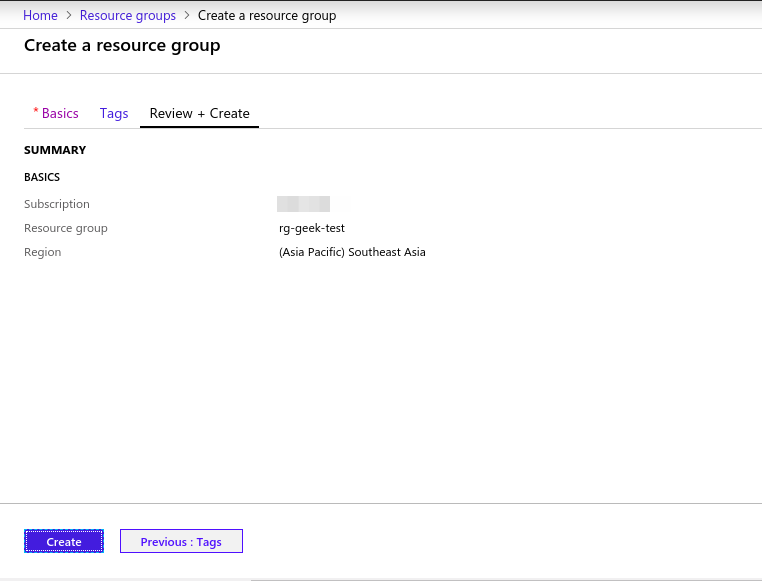Click the chevron after Resource groups breadcrumb

pos(187,15)
